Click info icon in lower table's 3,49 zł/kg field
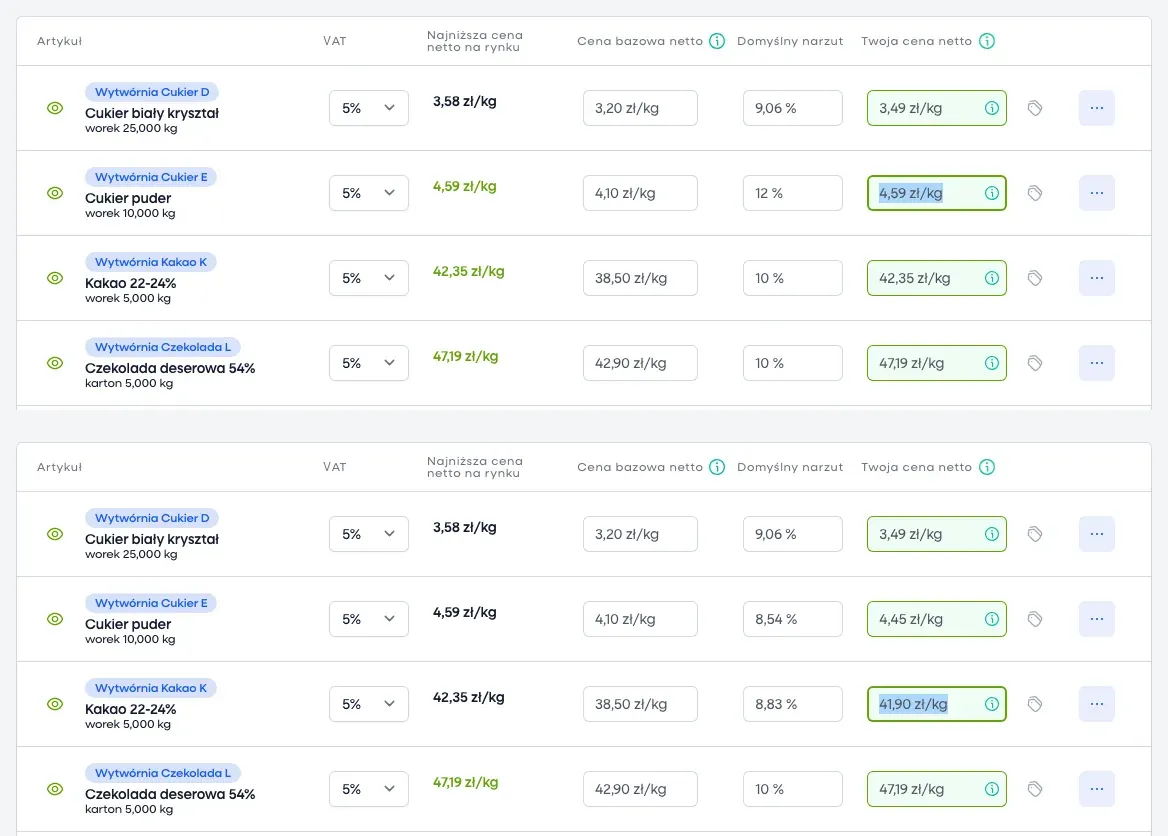This screenshot has height=836, width=1168. tap(991, 534)
